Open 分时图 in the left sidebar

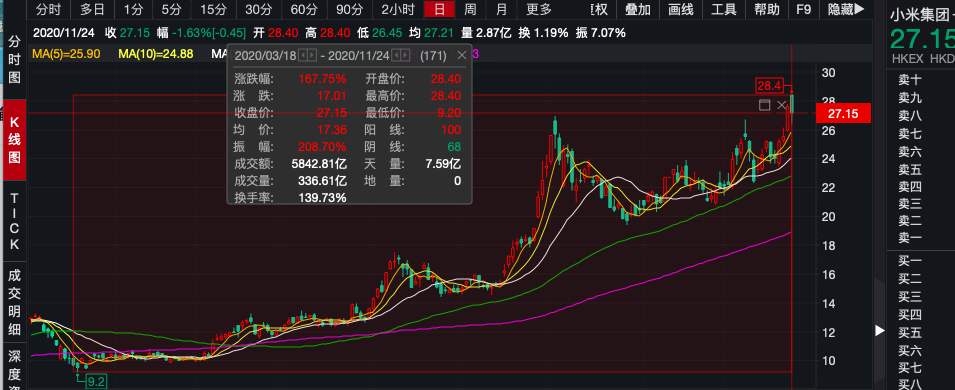[x=15, y=60]
